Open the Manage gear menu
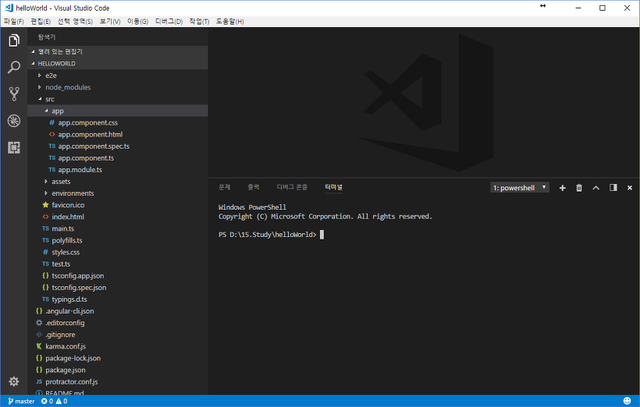The width and height of the screenshot is (640, 407). coord(14,381)
